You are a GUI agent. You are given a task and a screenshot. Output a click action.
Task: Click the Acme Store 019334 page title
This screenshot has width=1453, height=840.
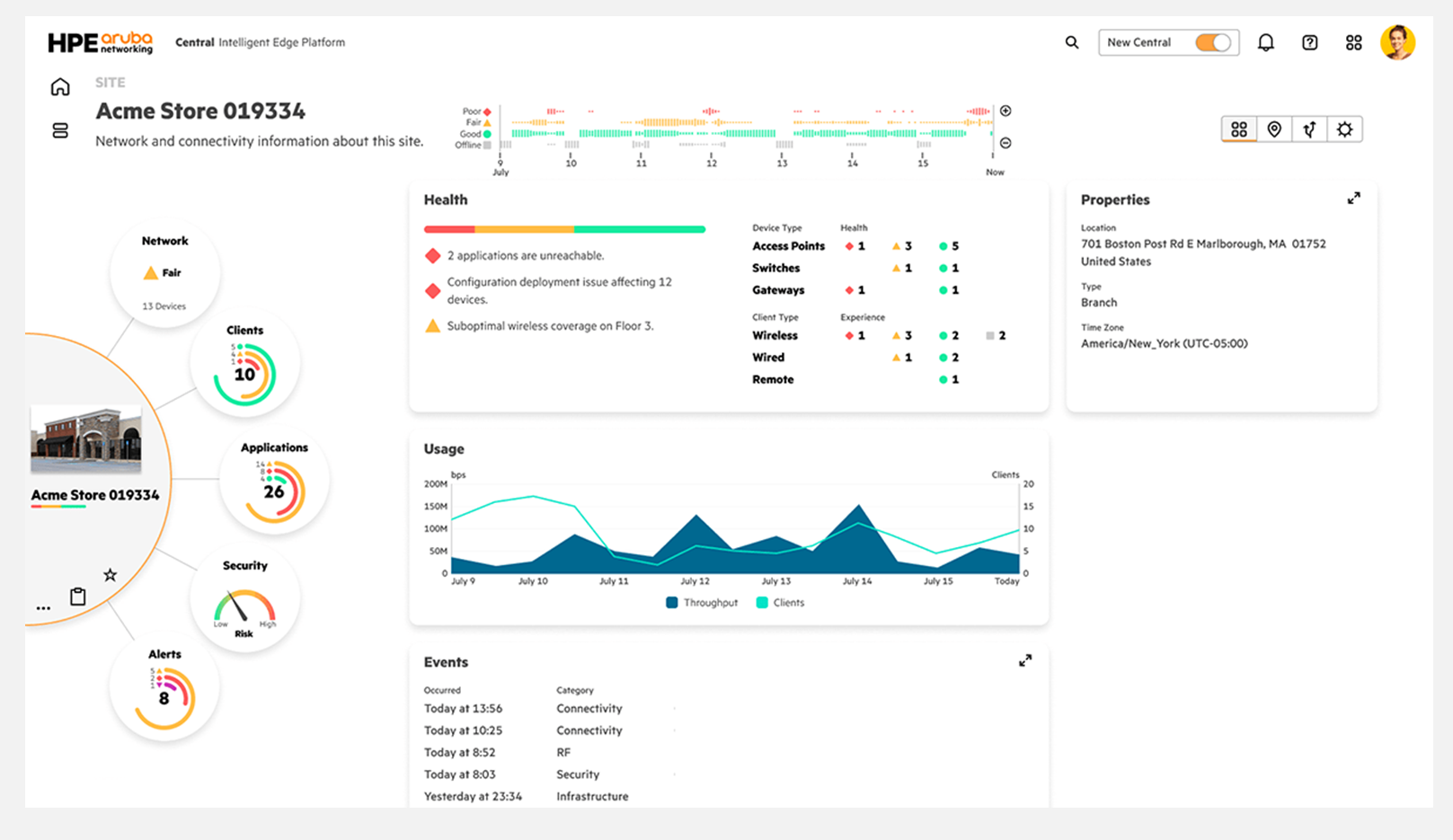[x=200, y=111]
